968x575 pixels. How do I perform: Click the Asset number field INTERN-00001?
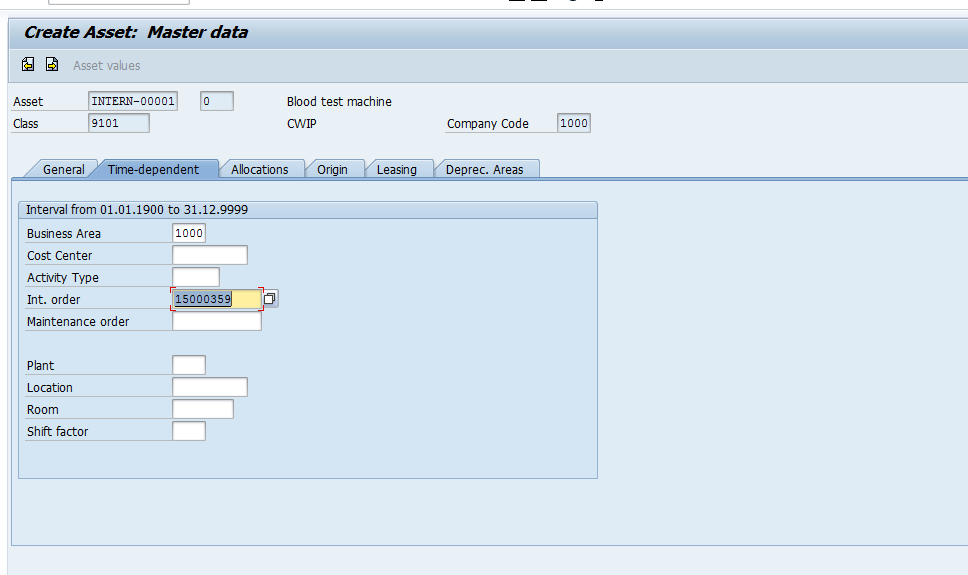(133, 101)
